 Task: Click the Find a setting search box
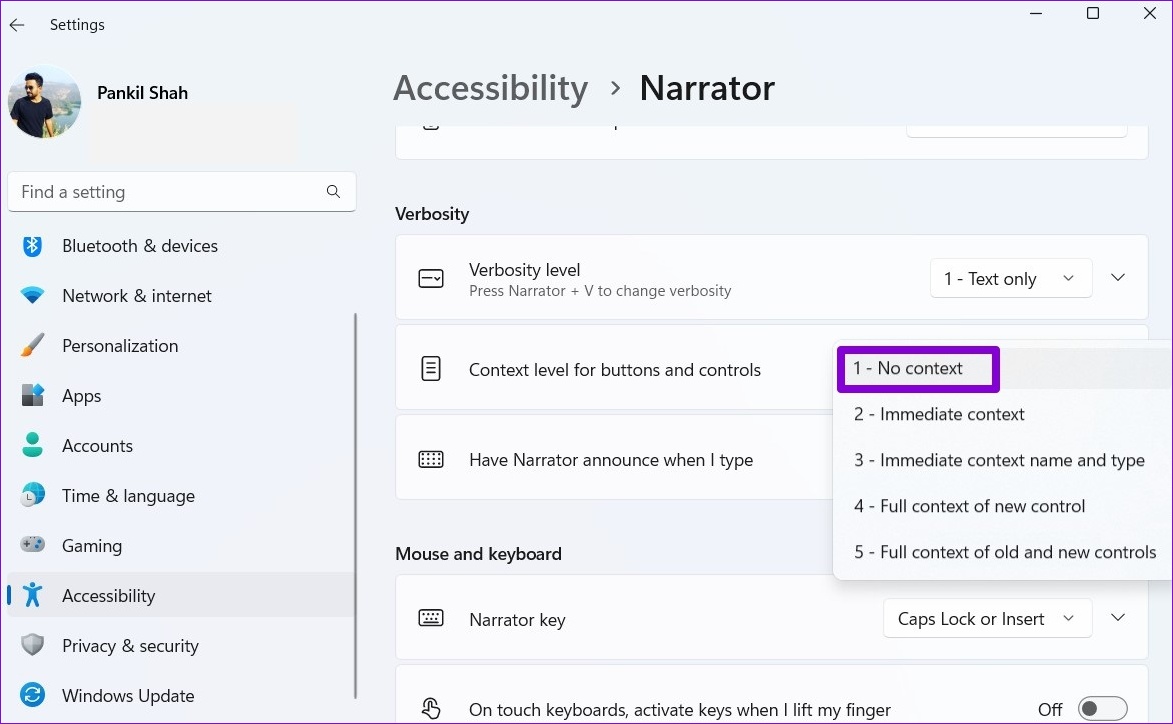tap(182, 191)
